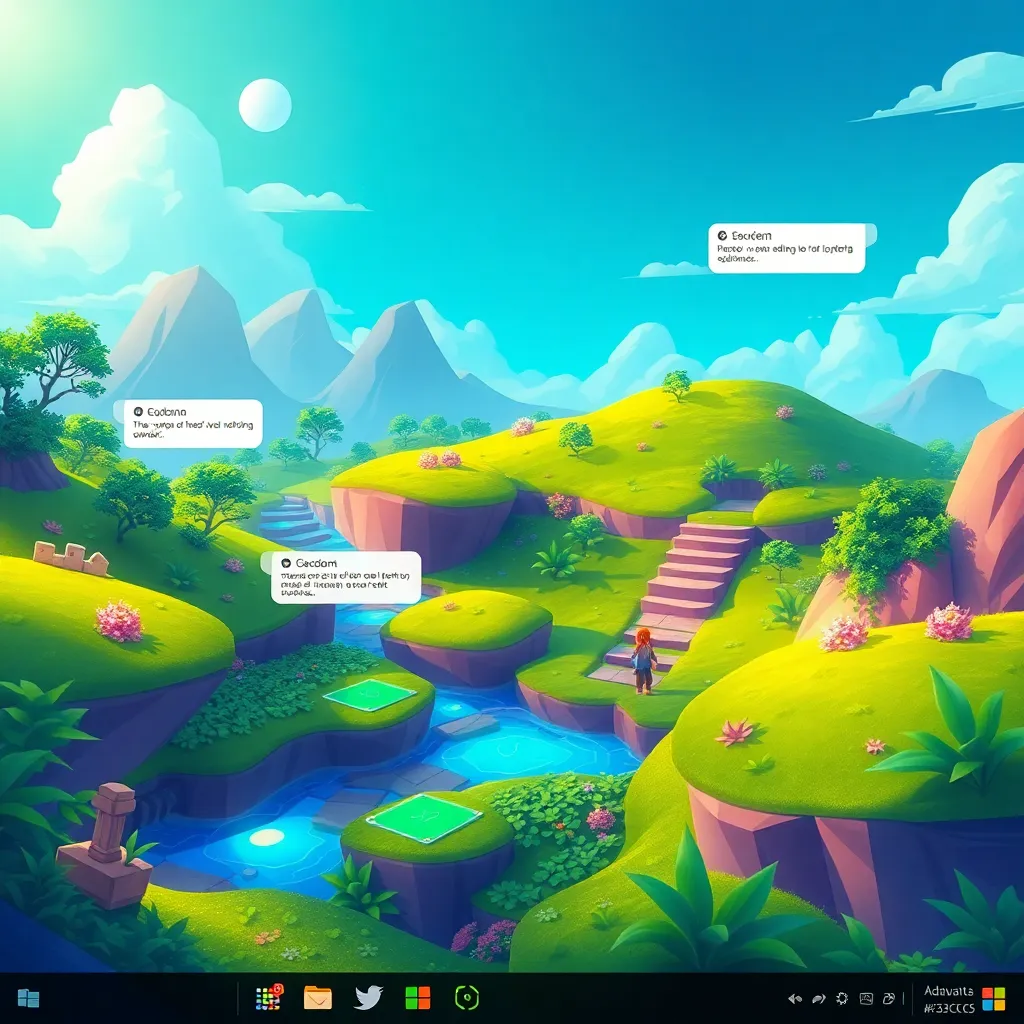The height and width of the screenshot is (1024, 1024).
Task: Click the picture icon in system tray
Action: (866, 998)
